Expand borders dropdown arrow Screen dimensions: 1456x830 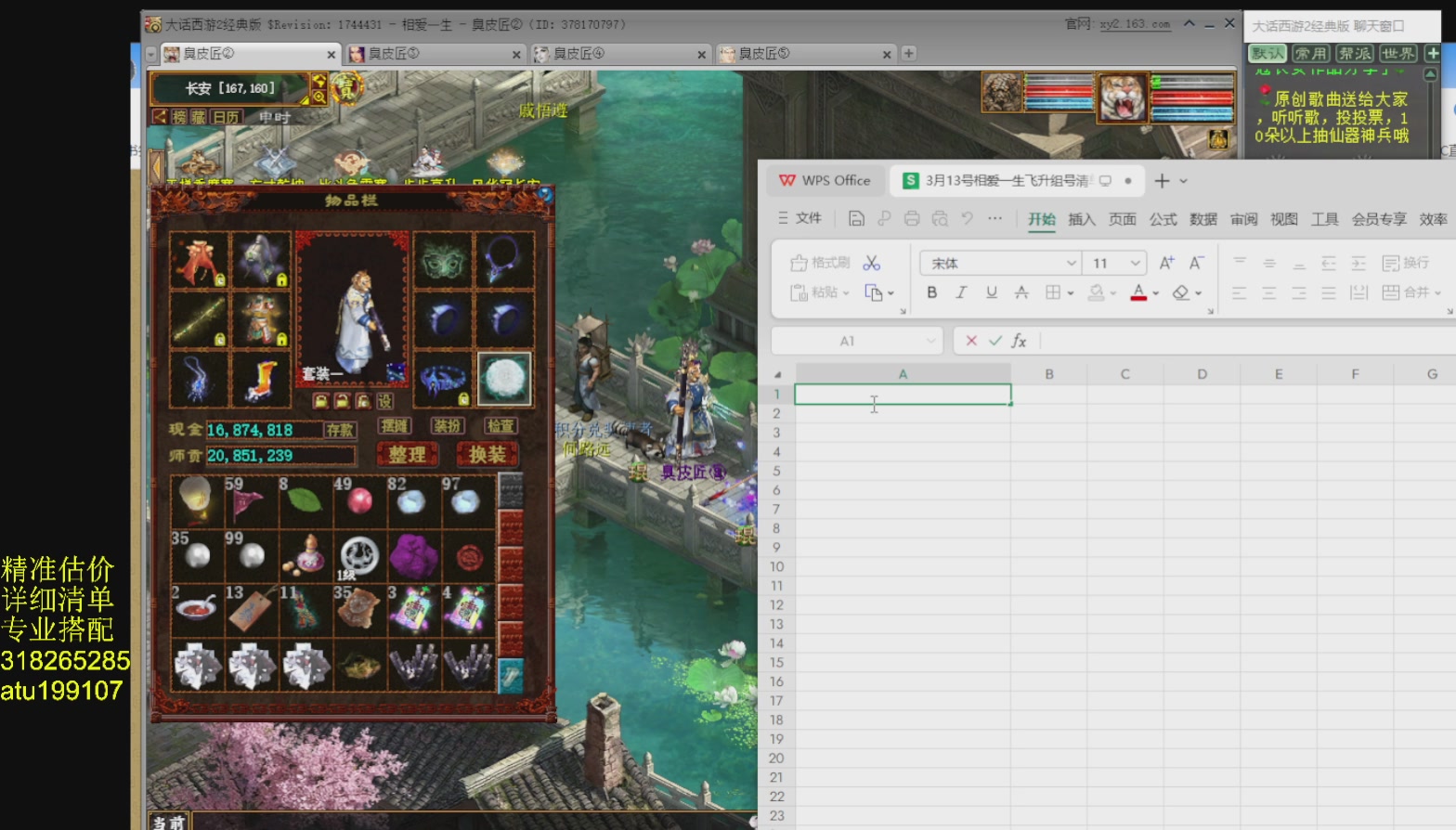pos(1071,293)
